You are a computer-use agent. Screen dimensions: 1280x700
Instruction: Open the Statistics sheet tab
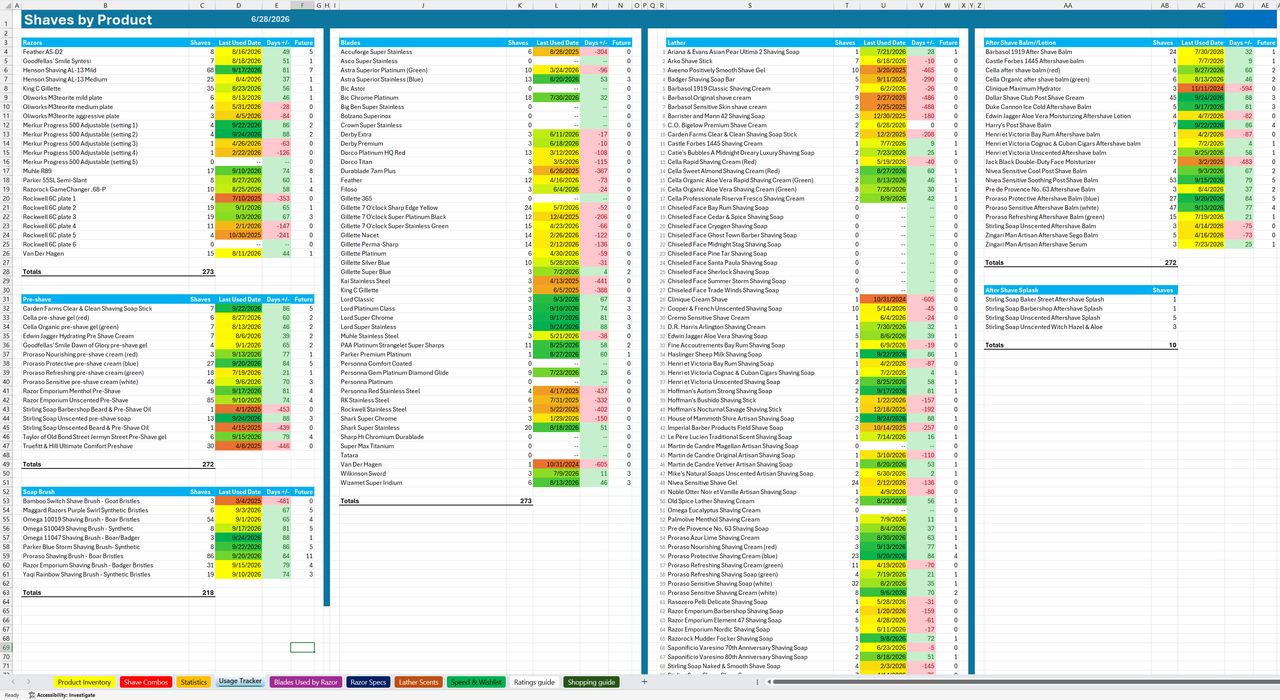(x=193, y=682)
